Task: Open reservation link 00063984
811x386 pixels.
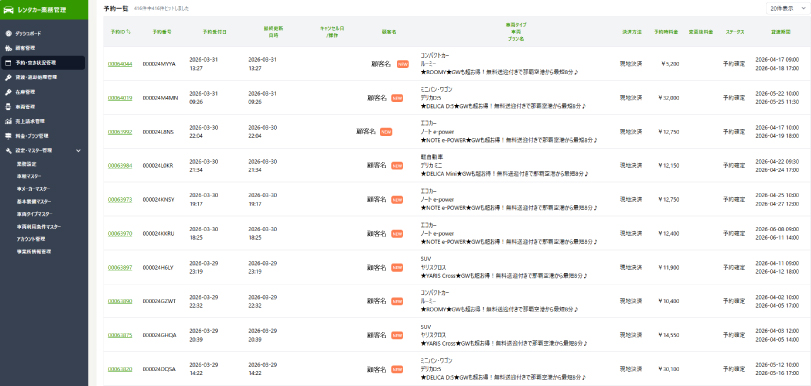Action: click(119, 166)
